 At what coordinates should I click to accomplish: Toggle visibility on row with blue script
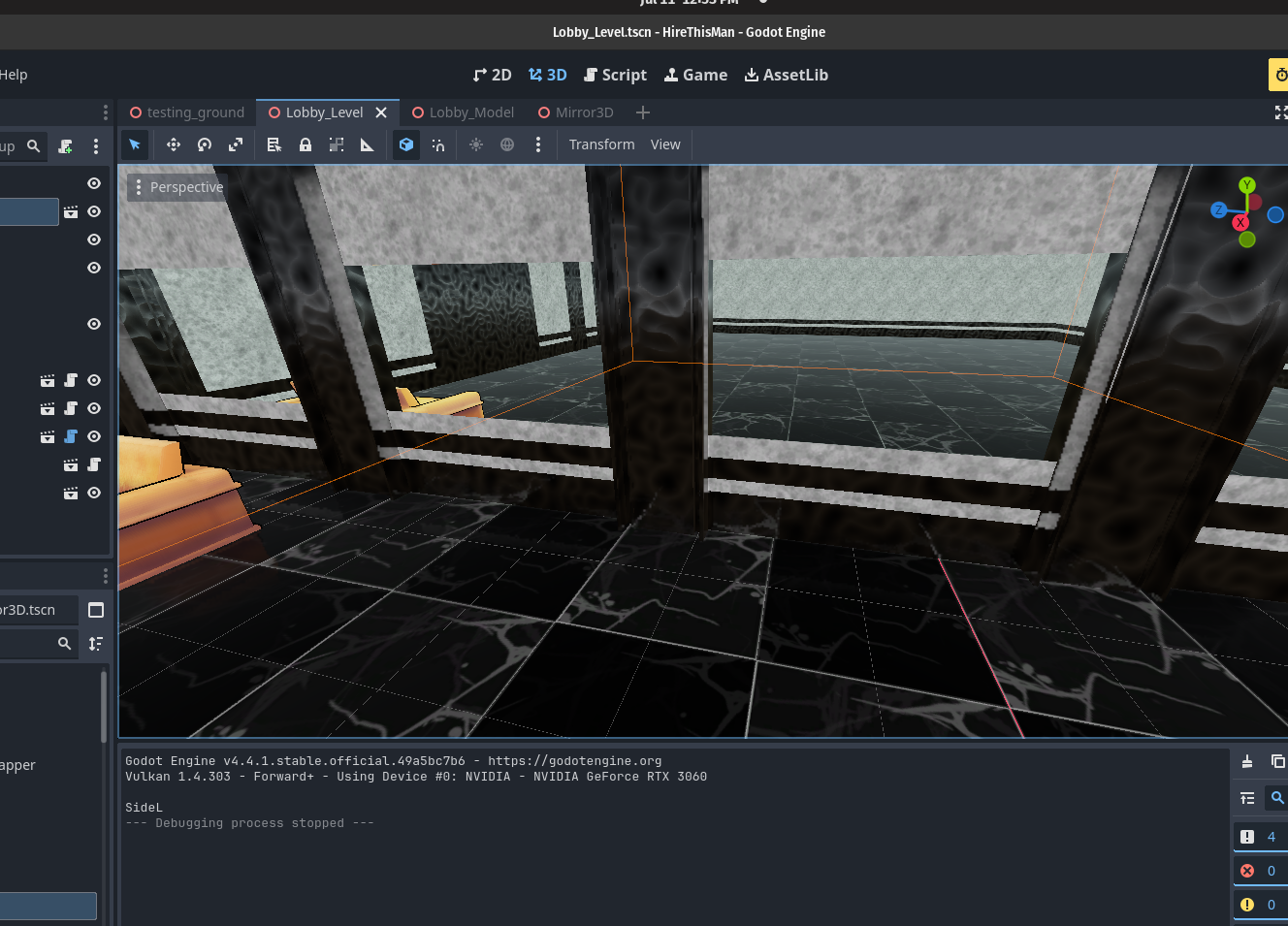point(94,436)
